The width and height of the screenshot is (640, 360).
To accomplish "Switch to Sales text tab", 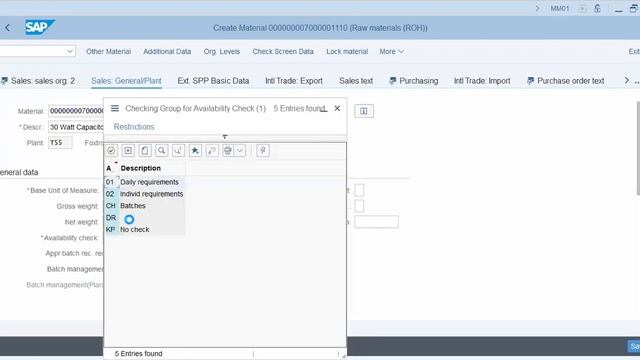I will pos(356,81).
